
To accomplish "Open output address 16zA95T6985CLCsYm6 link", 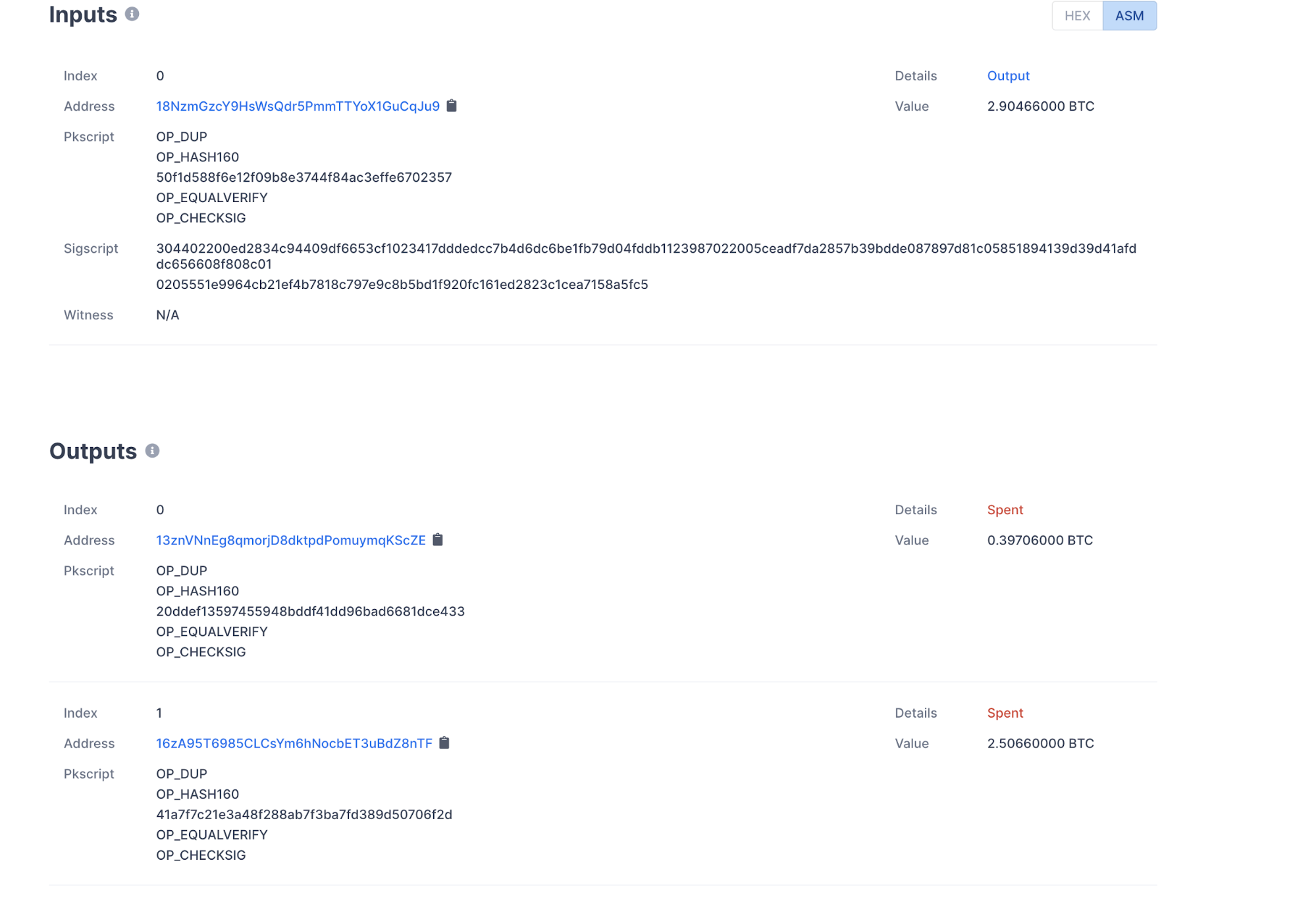I will pos(294,743).
